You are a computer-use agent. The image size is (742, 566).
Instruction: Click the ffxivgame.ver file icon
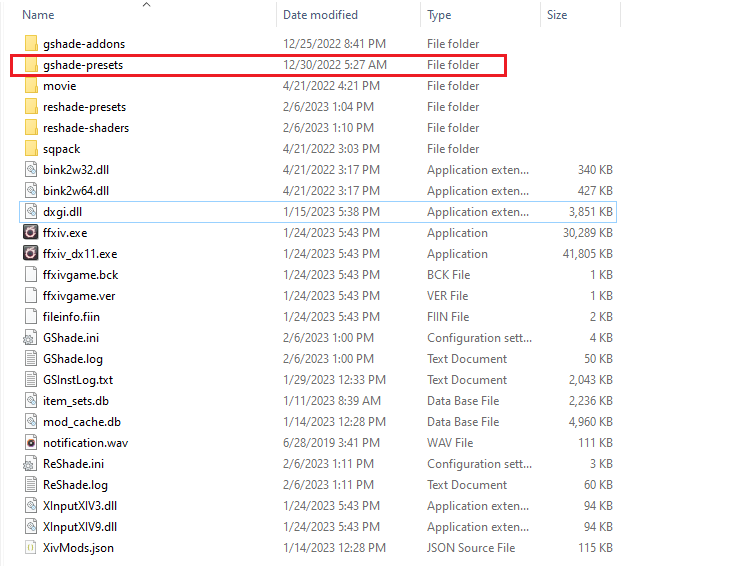[31, 296]
